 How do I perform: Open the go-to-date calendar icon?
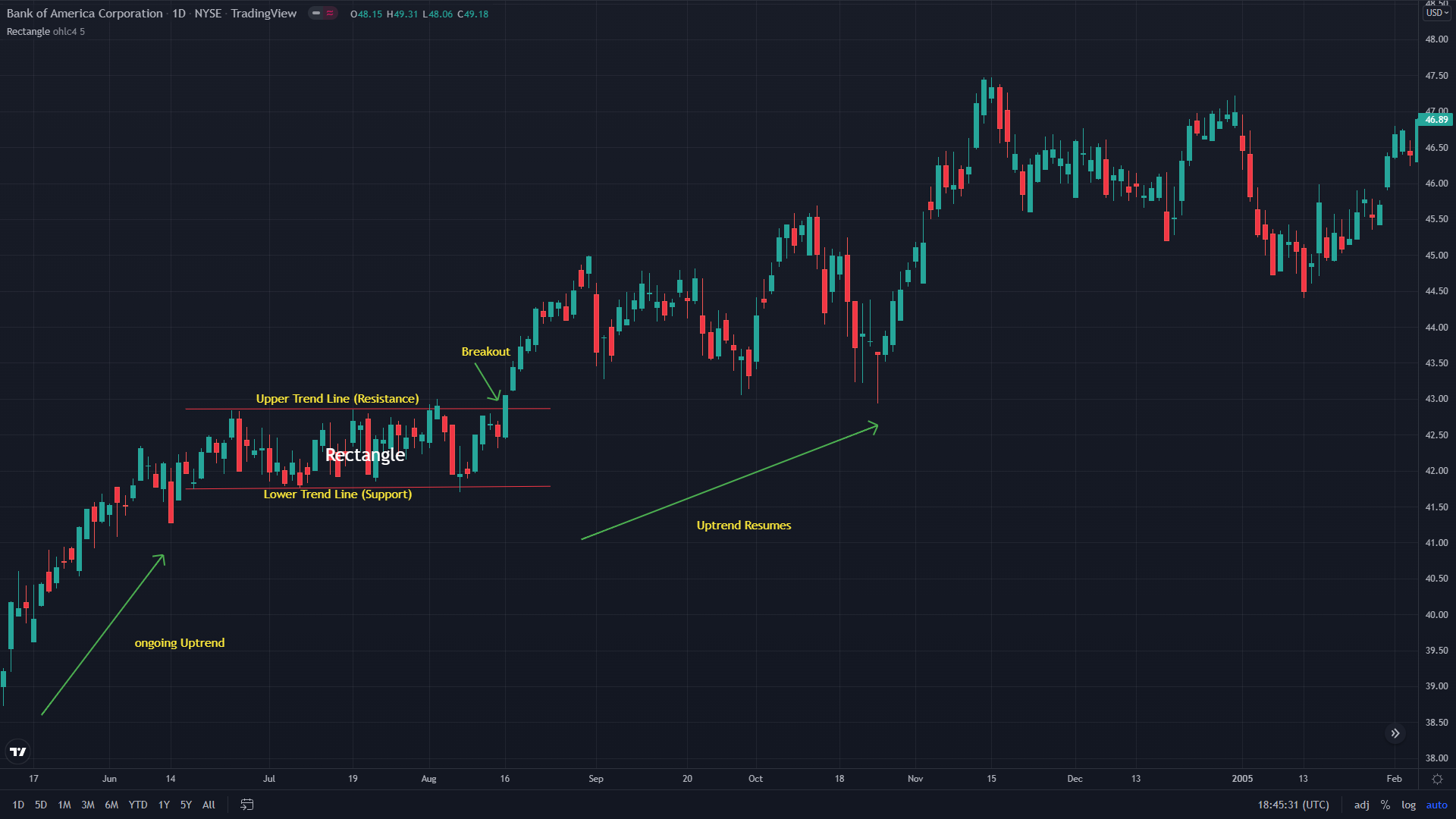(x=247, y=805)
